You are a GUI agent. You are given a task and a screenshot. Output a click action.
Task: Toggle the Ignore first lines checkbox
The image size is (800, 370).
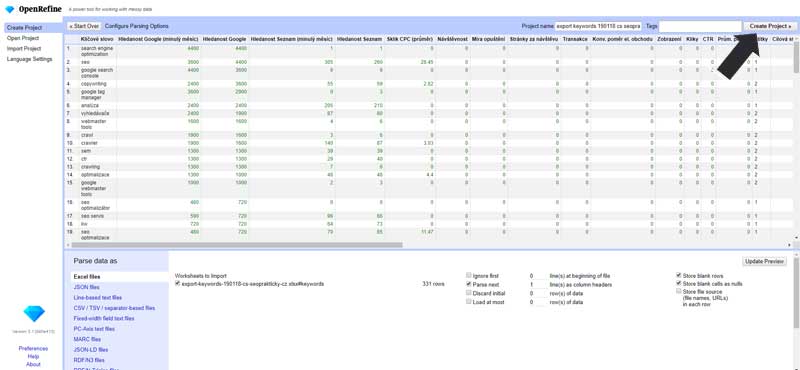click(x=468, y=276)
